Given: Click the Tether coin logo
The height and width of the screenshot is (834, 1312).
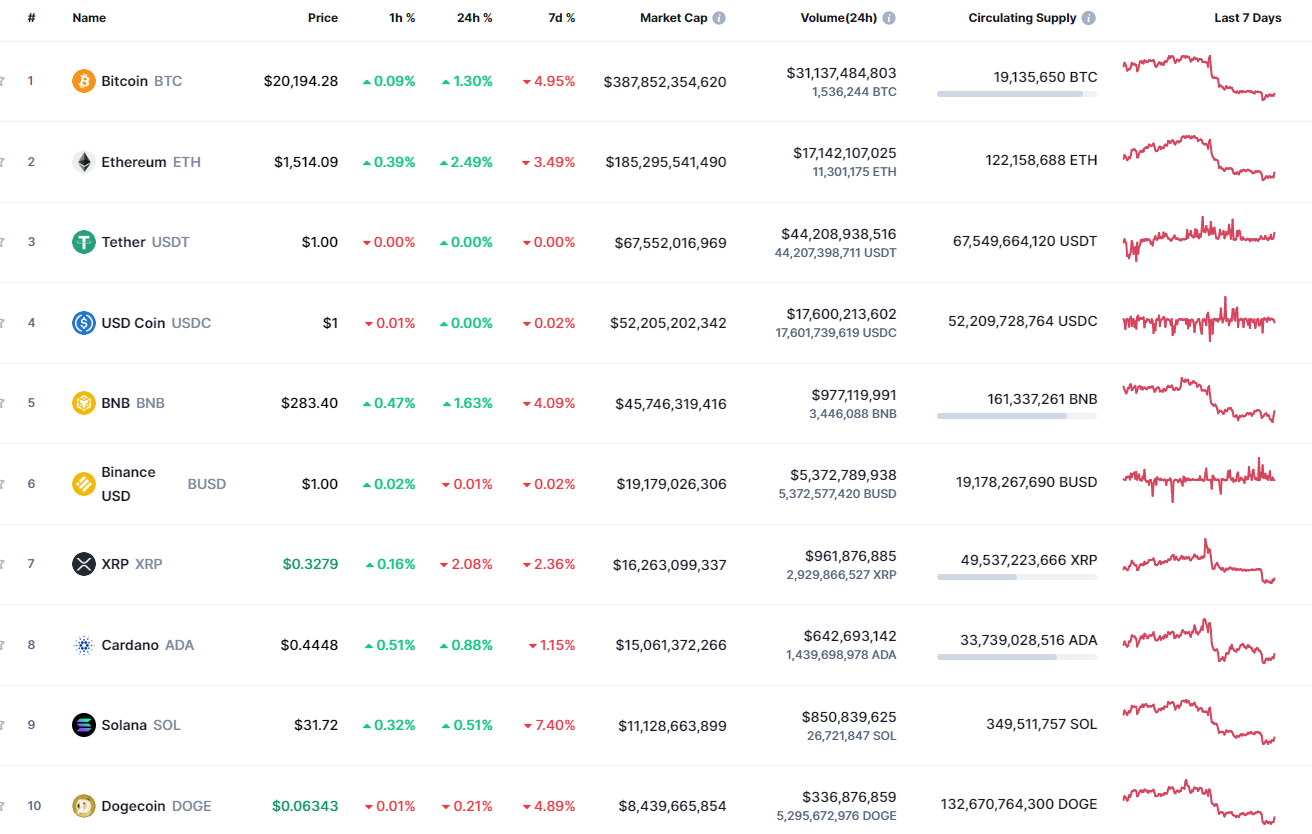Looking at the screenshot, I should coord(84,242).
